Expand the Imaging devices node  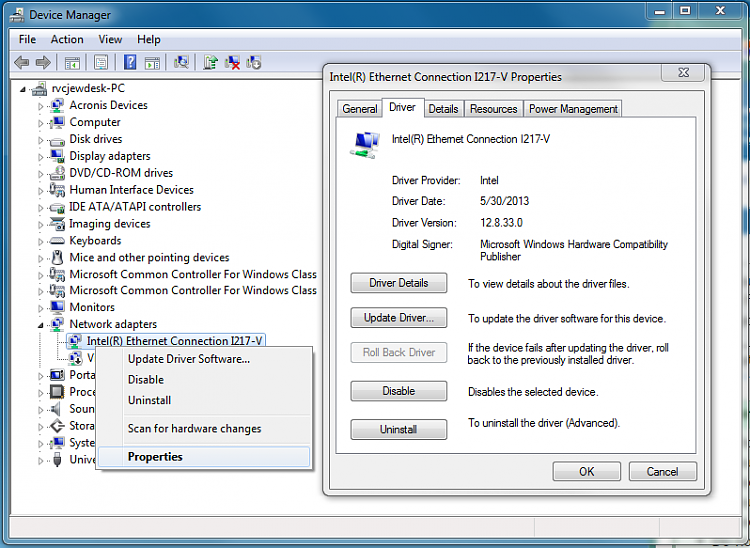pyautogui.click(x=41, y=225)
